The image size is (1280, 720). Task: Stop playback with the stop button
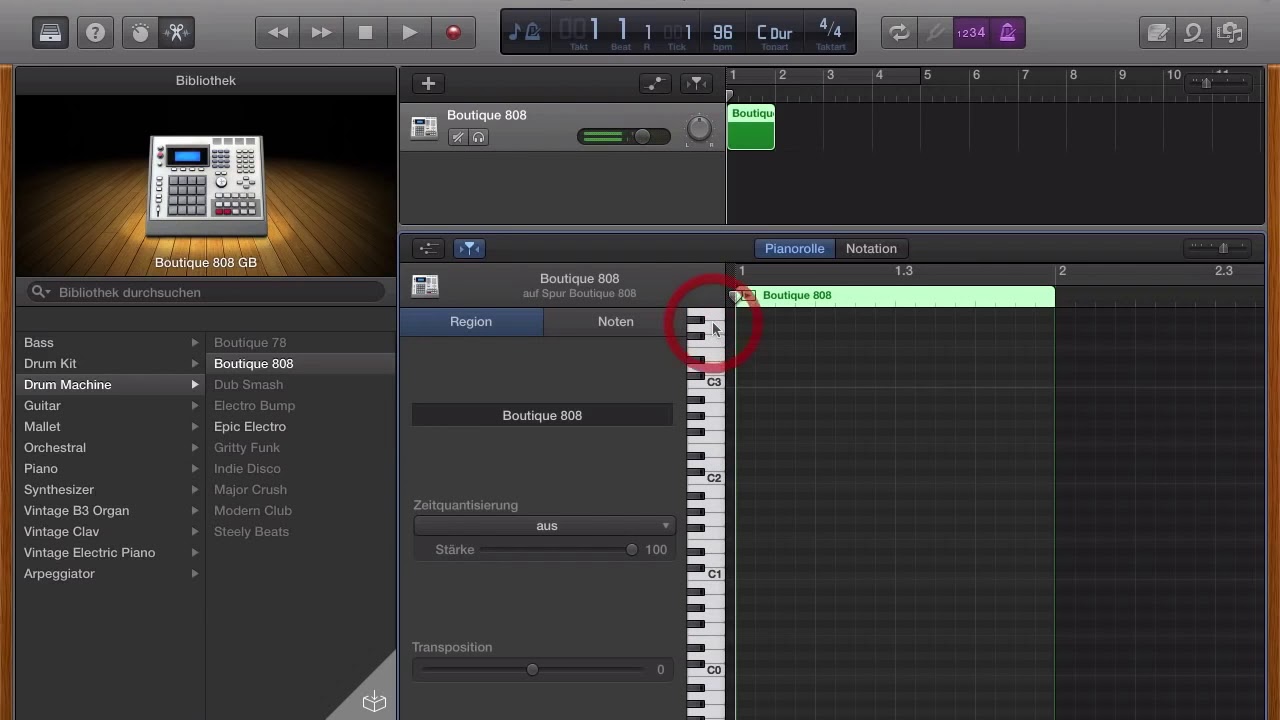[366, 33]
